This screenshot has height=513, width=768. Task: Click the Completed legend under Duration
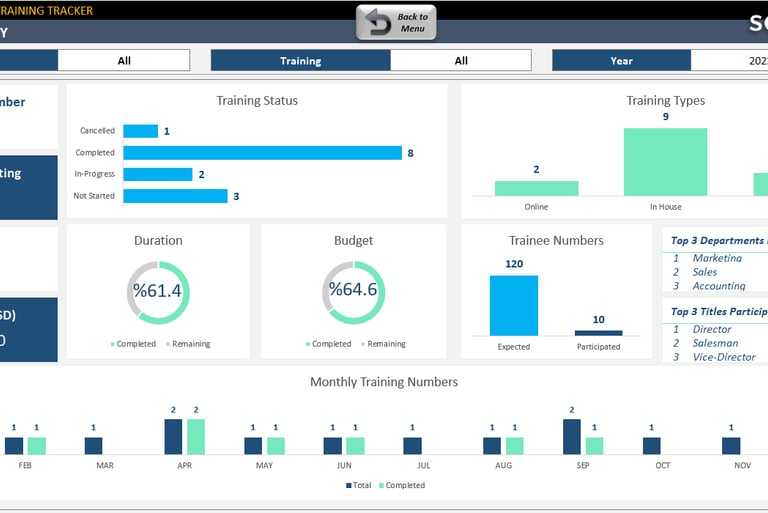coord(133,344)
